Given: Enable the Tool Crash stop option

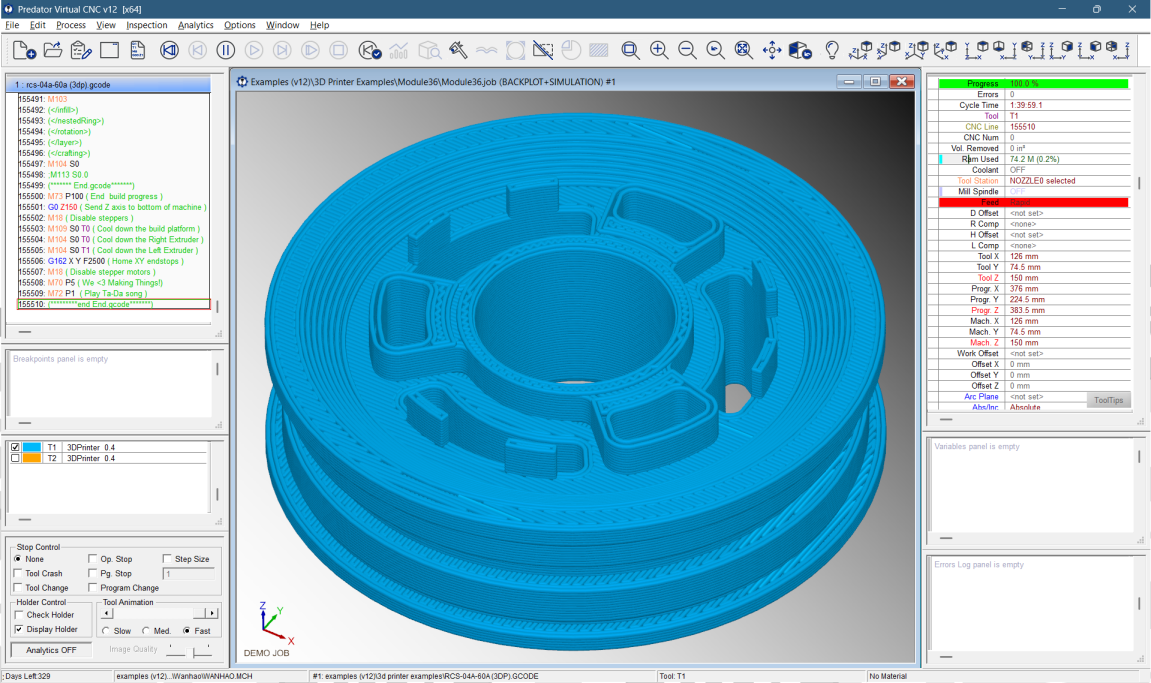Looking at the screenshot, I should (17, 573).
